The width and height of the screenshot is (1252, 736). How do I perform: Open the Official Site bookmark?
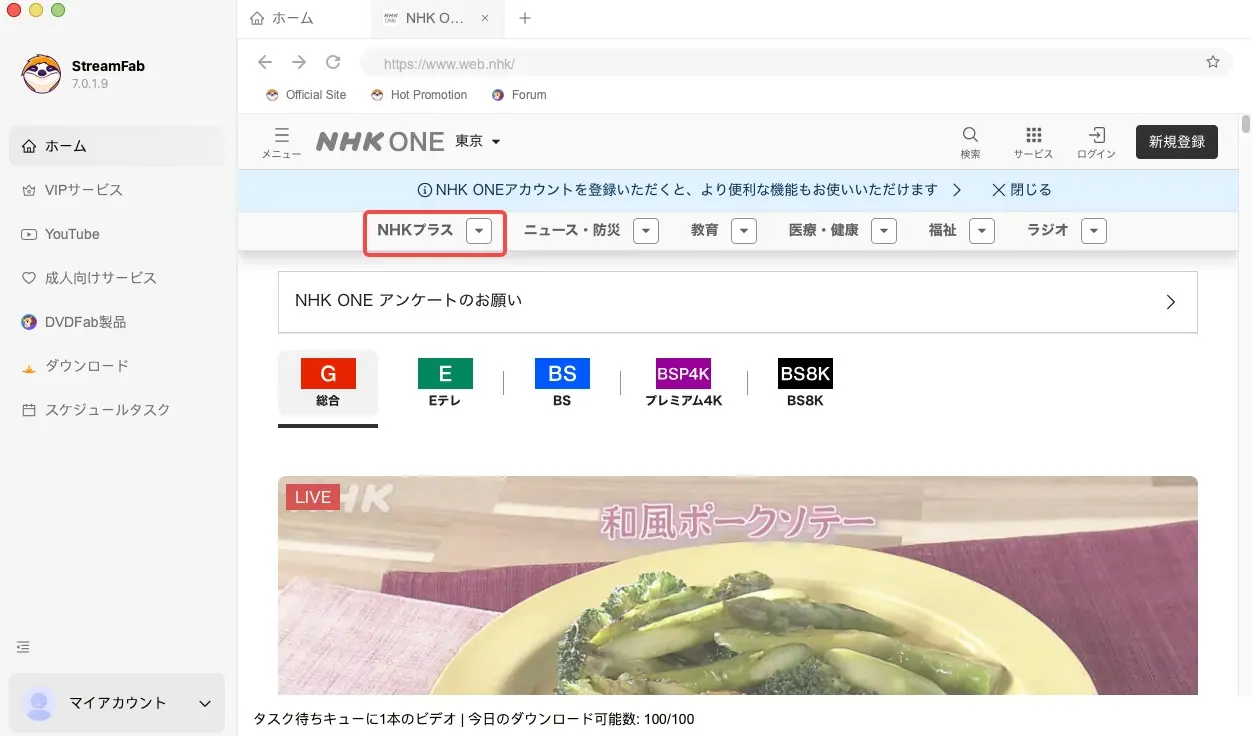pyautogui.click(x=306, y=95)
